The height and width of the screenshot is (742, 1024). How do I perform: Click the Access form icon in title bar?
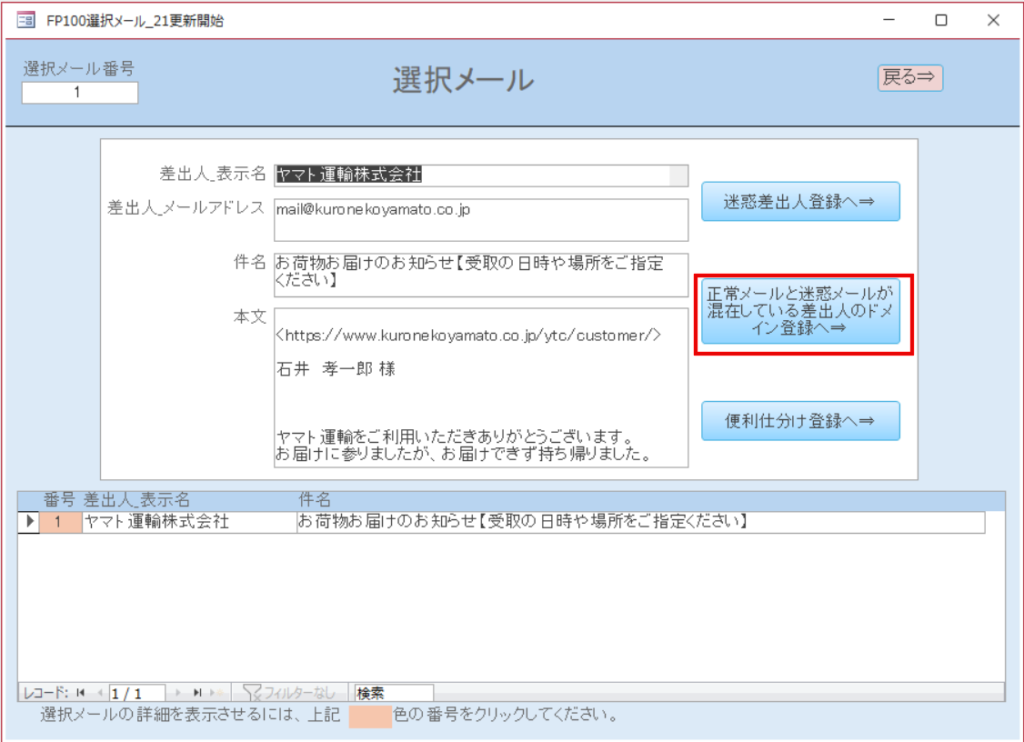coord(25,20)
